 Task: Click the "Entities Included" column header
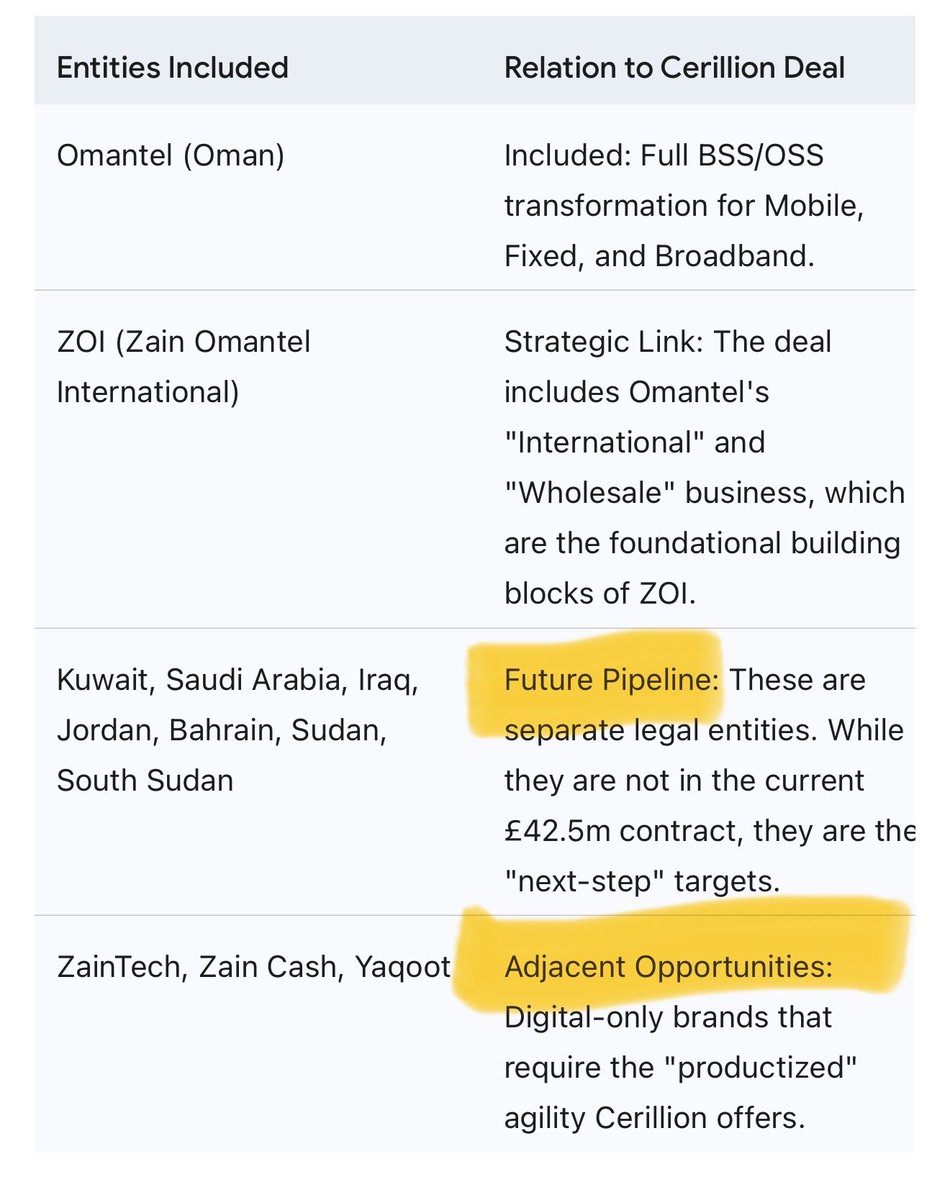click(x=172, y=68)
